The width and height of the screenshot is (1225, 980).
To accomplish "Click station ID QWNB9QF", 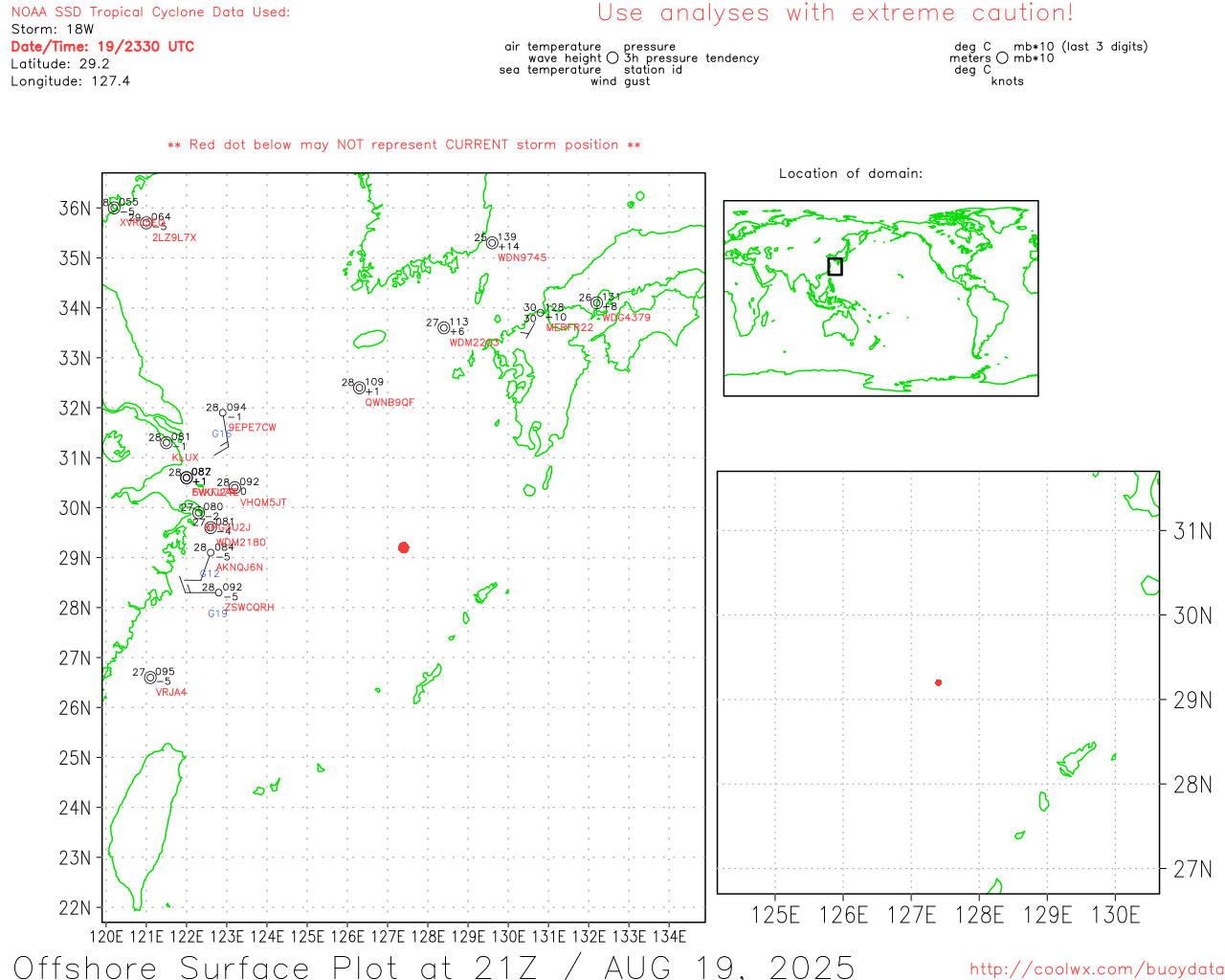I will [390, 403].
